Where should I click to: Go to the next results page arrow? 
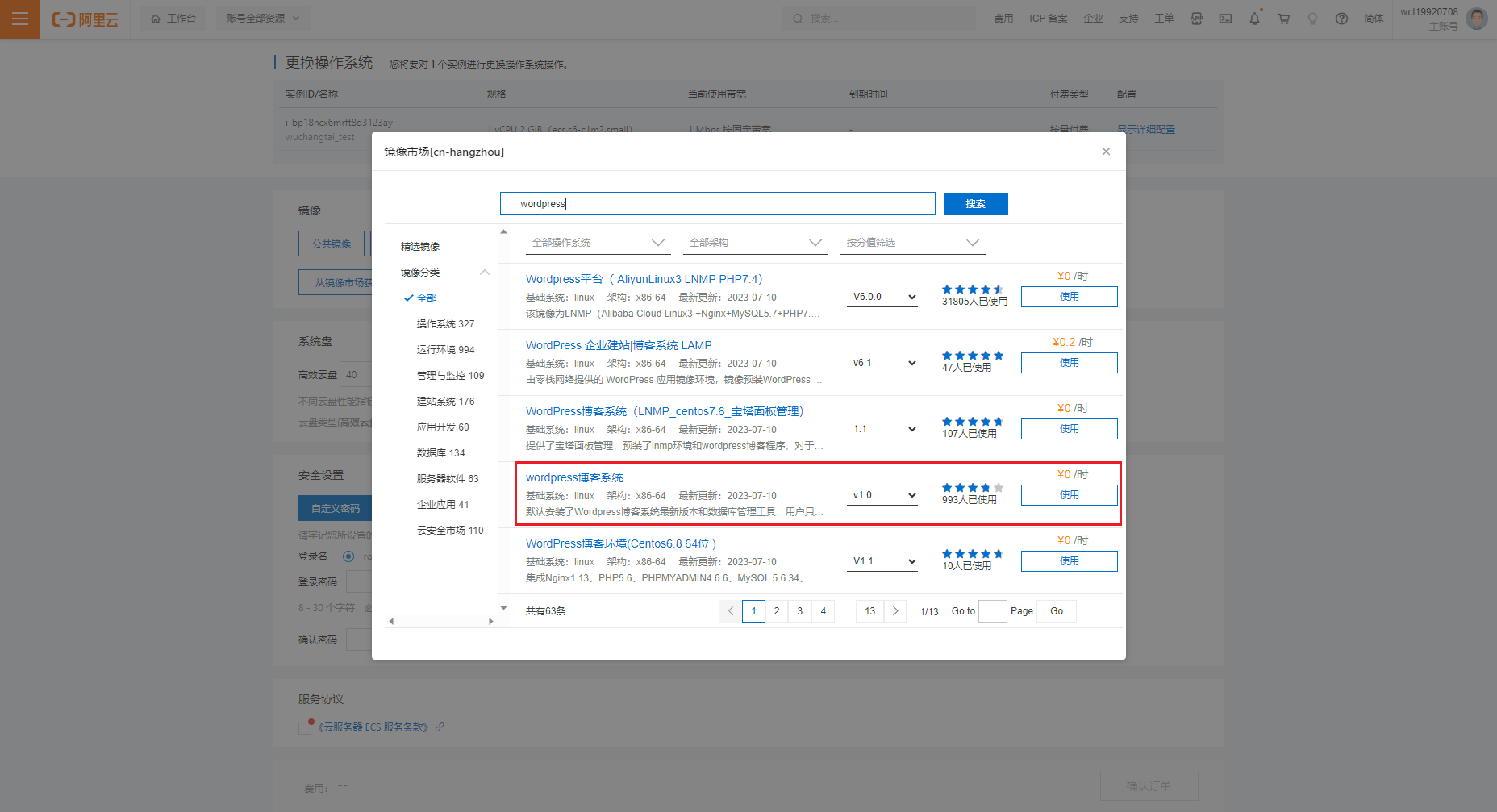[895, 611]
